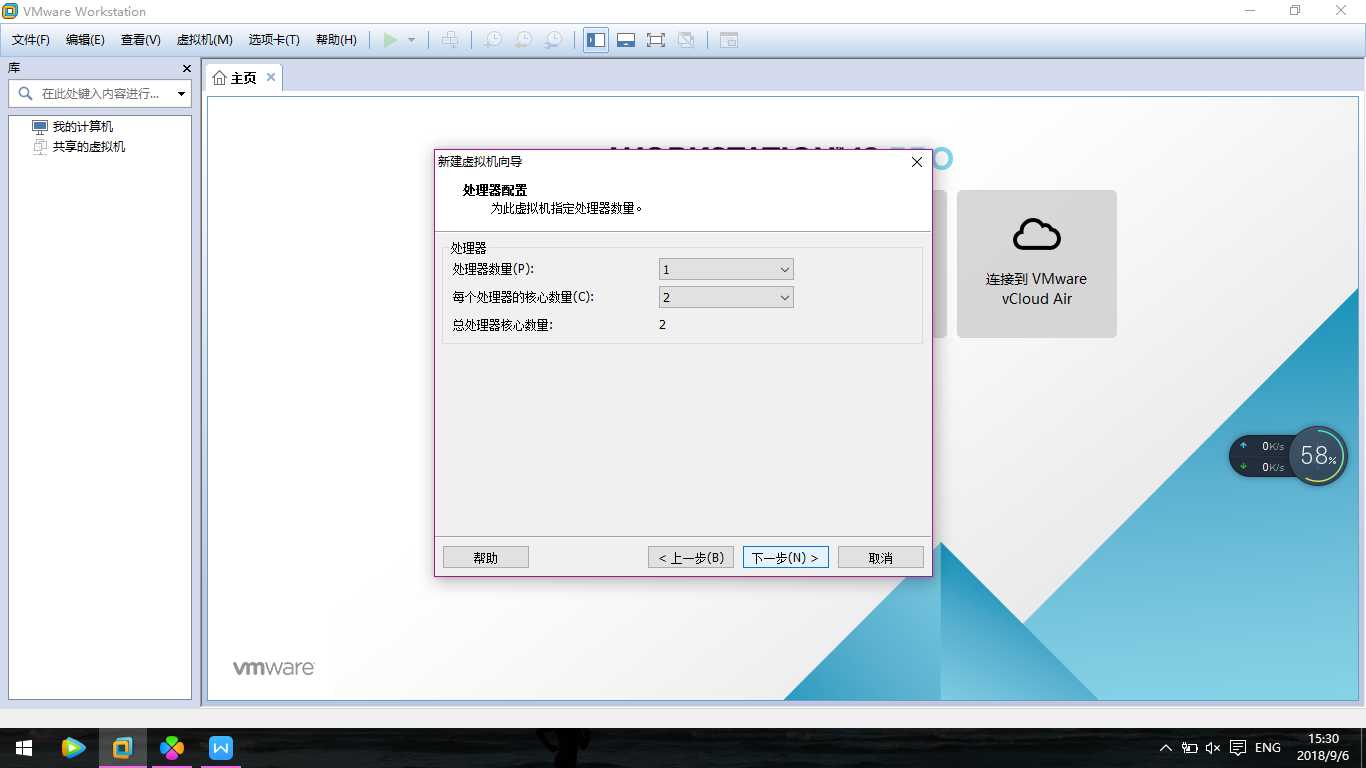
Task: Open the 选项卡(T) menu
Action: point(274,40)
